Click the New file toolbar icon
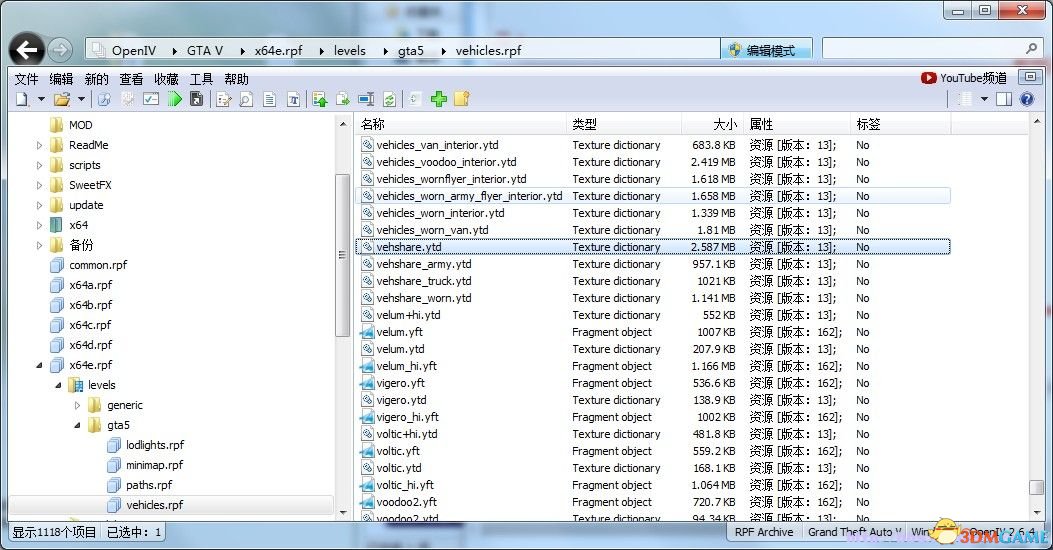This screenshot has width=1053, height=550. point(22,99)
